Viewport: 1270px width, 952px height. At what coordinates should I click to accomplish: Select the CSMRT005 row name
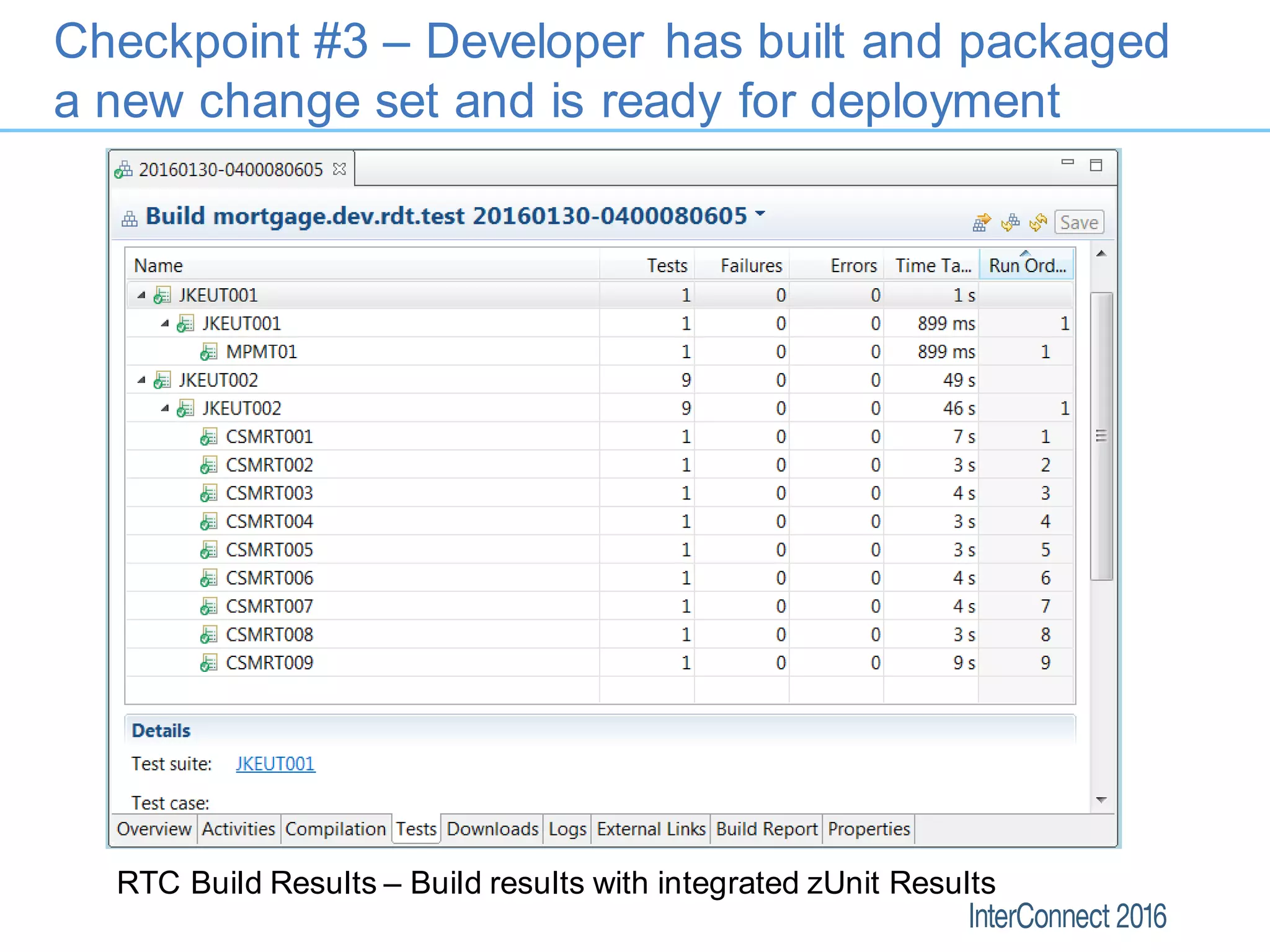click(270, 550)
